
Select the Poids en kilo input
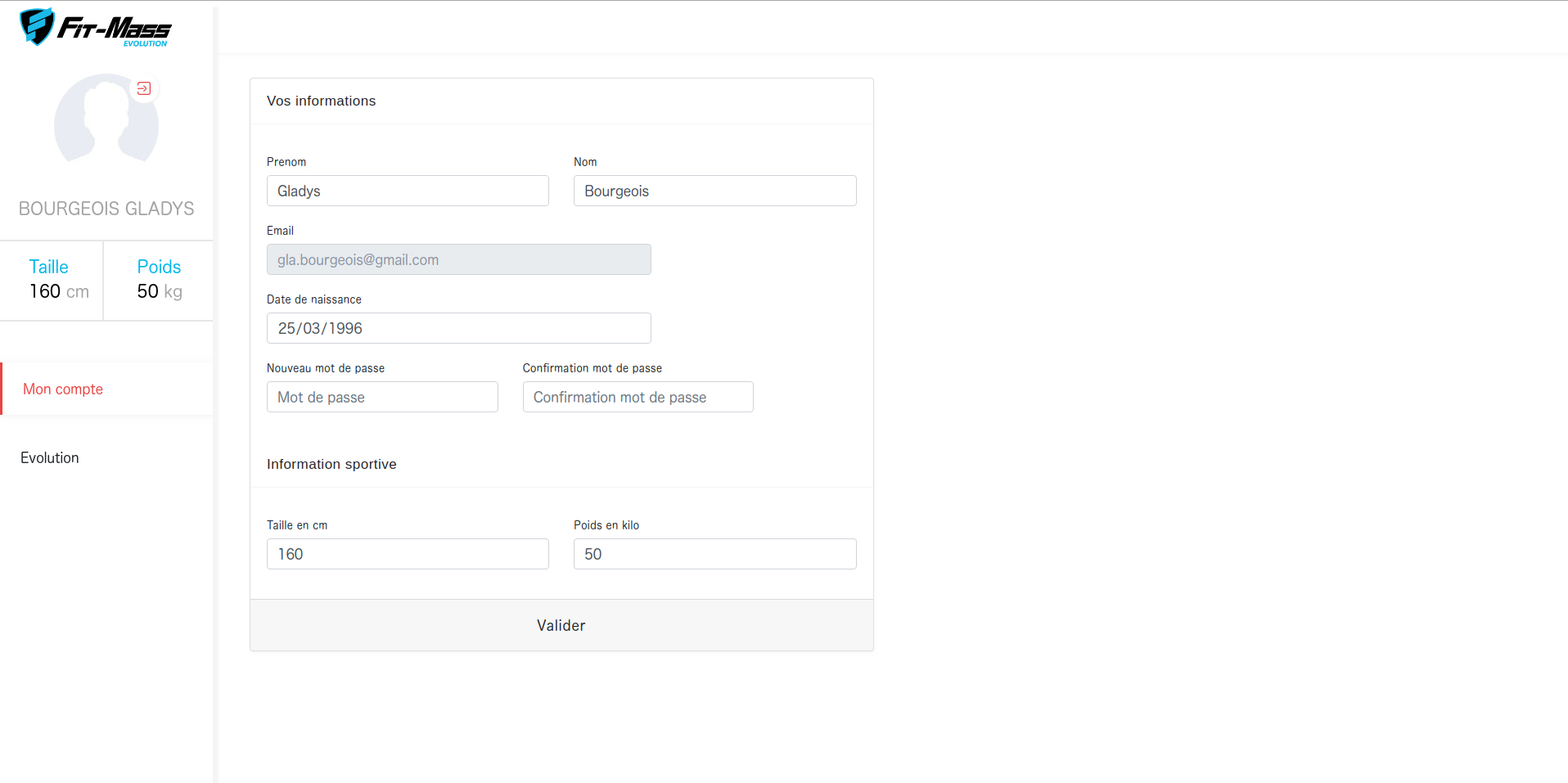click(714, 554)
